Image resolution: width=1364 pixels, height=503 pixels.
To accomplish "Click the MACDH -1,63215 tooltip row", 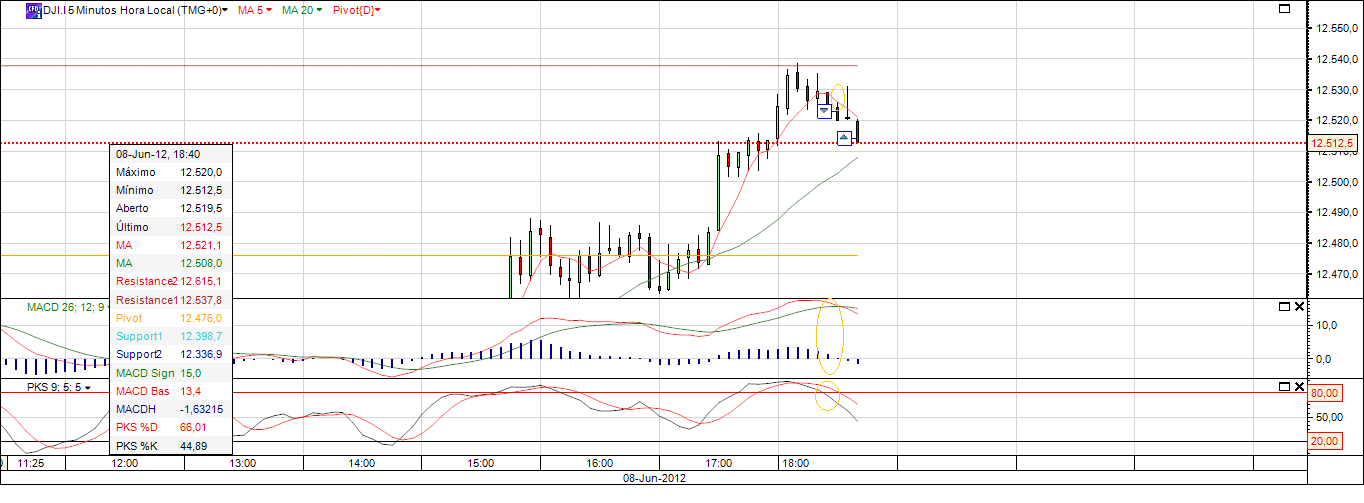I will (x=171, y=409).
